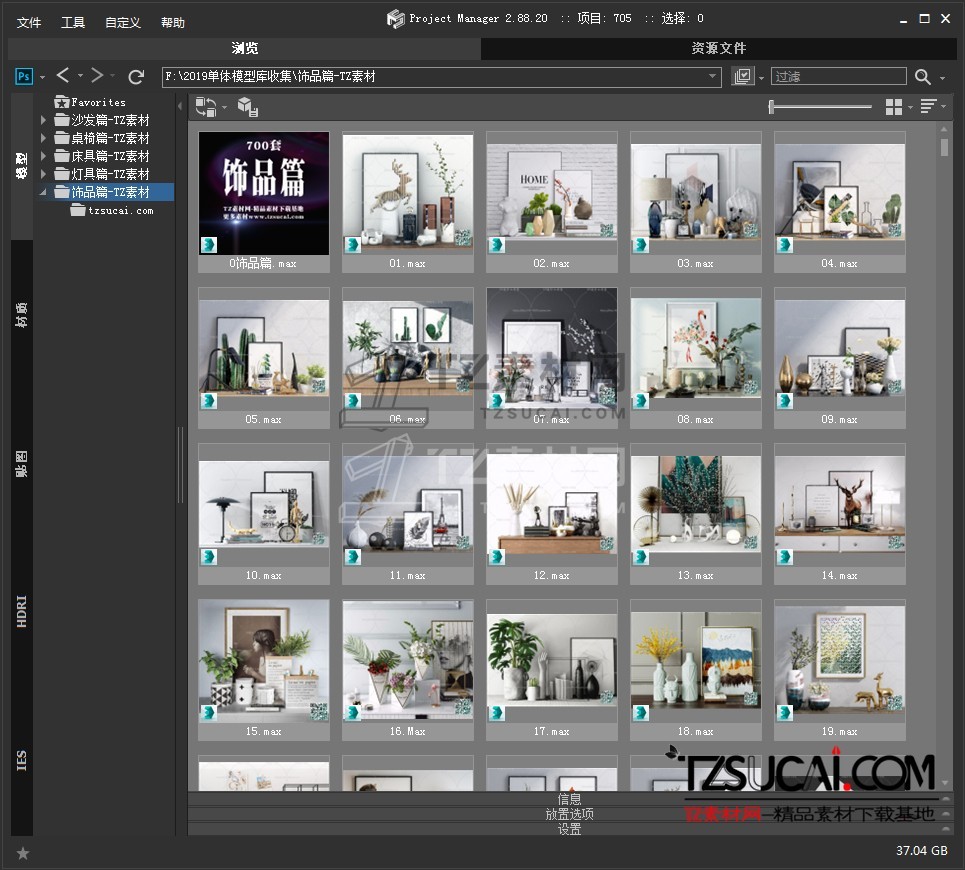Open the folder path dropdown list

pyautogui.click(x=713, y=77)
